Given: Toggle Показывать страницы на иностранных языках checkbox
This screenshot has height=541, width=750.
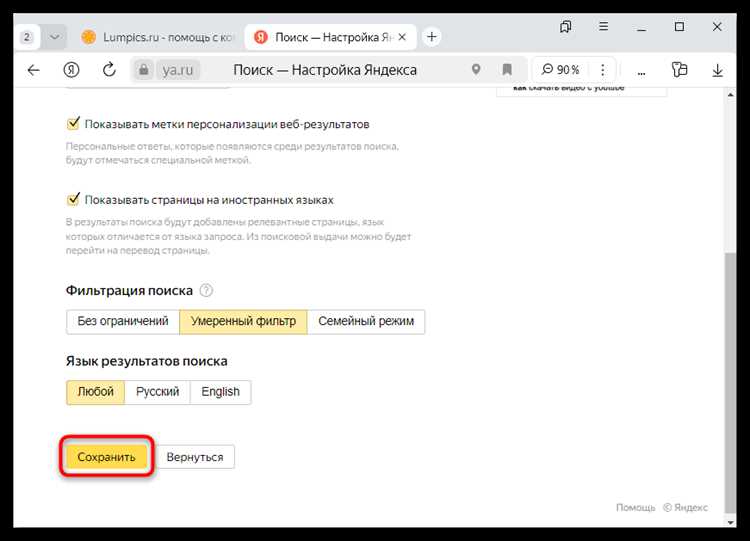Looking at the screenshot, I should 73,199.
